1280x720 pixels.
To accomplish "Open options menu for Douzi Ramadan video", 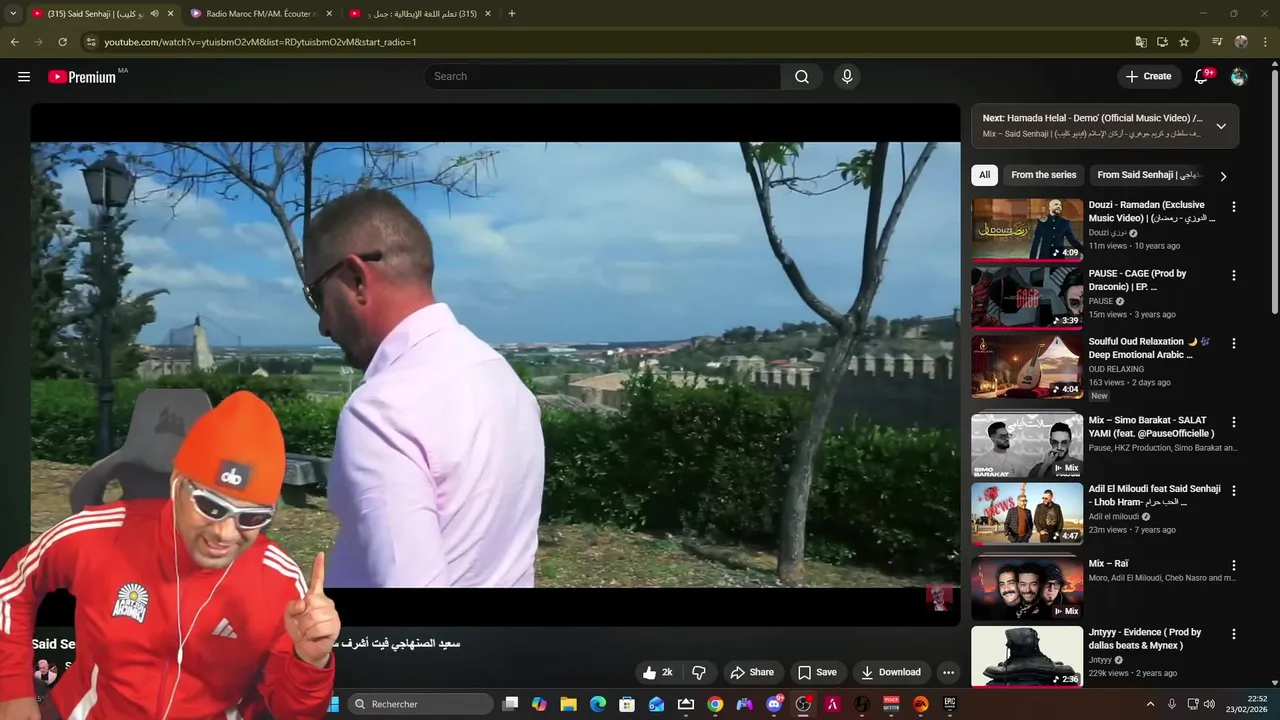I will pos(1233,206).
